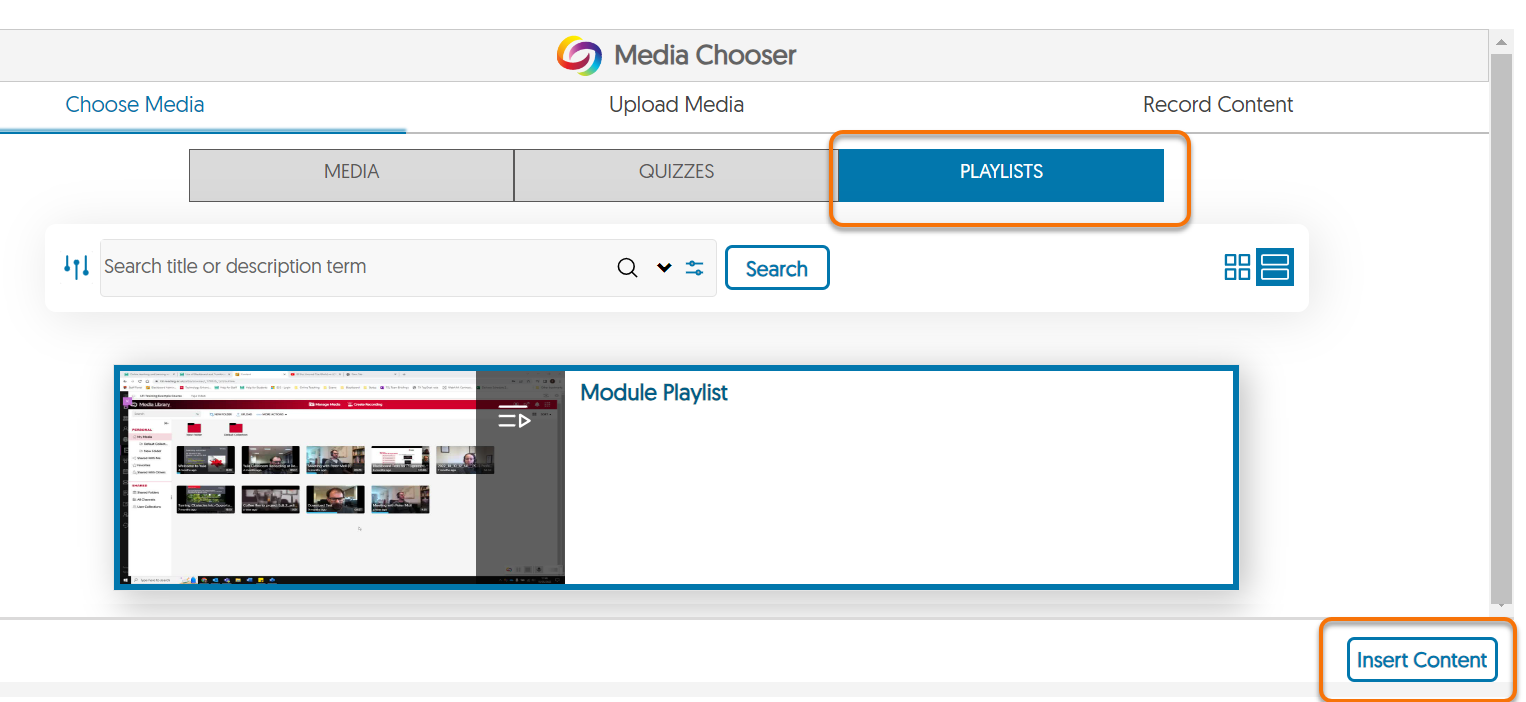This screenshot has height=702, width=1526.
Task: Click the Search button
Action: [x=777, y=267]
